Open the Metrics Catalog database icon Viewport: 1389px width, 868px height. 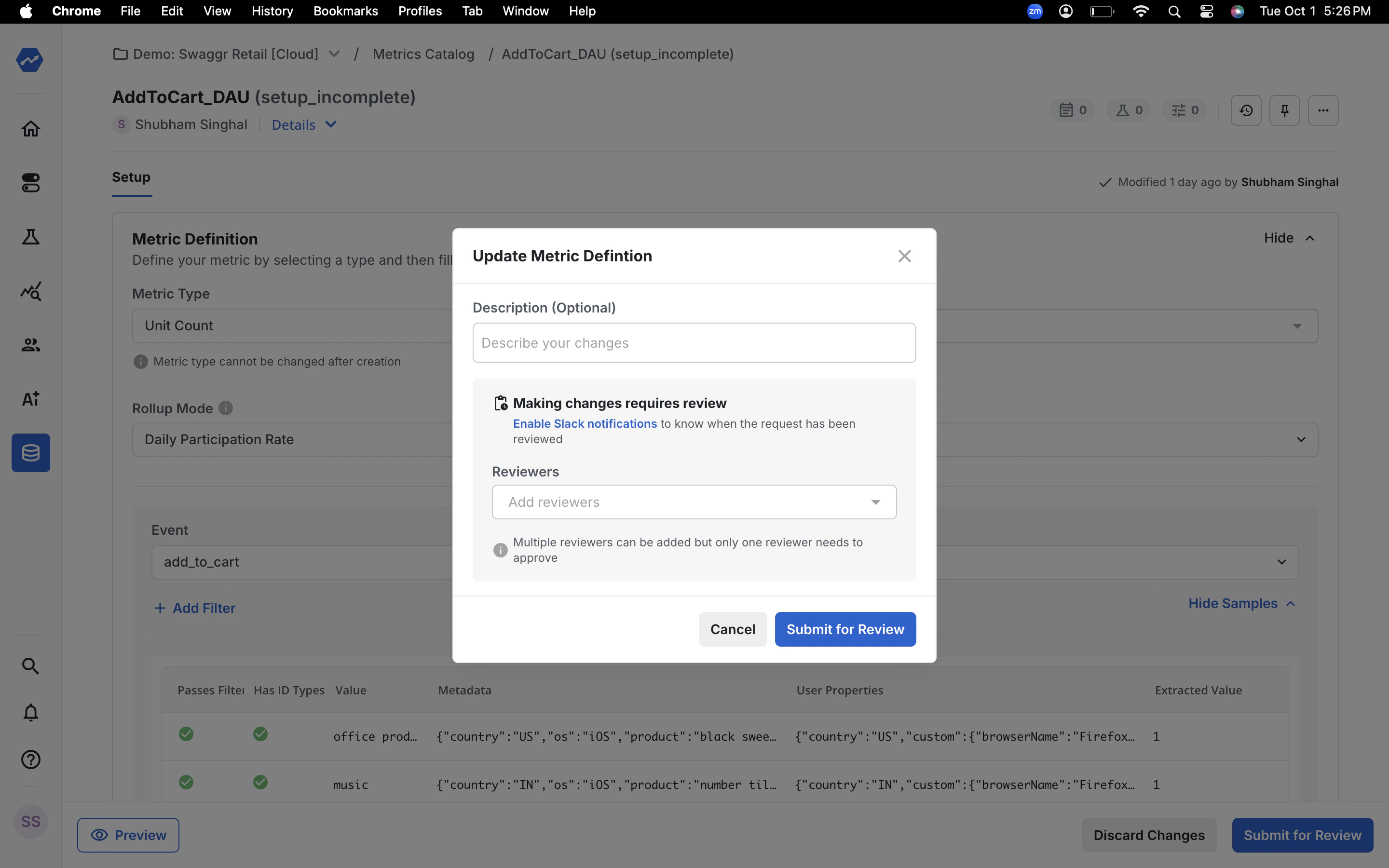[30, 452]
